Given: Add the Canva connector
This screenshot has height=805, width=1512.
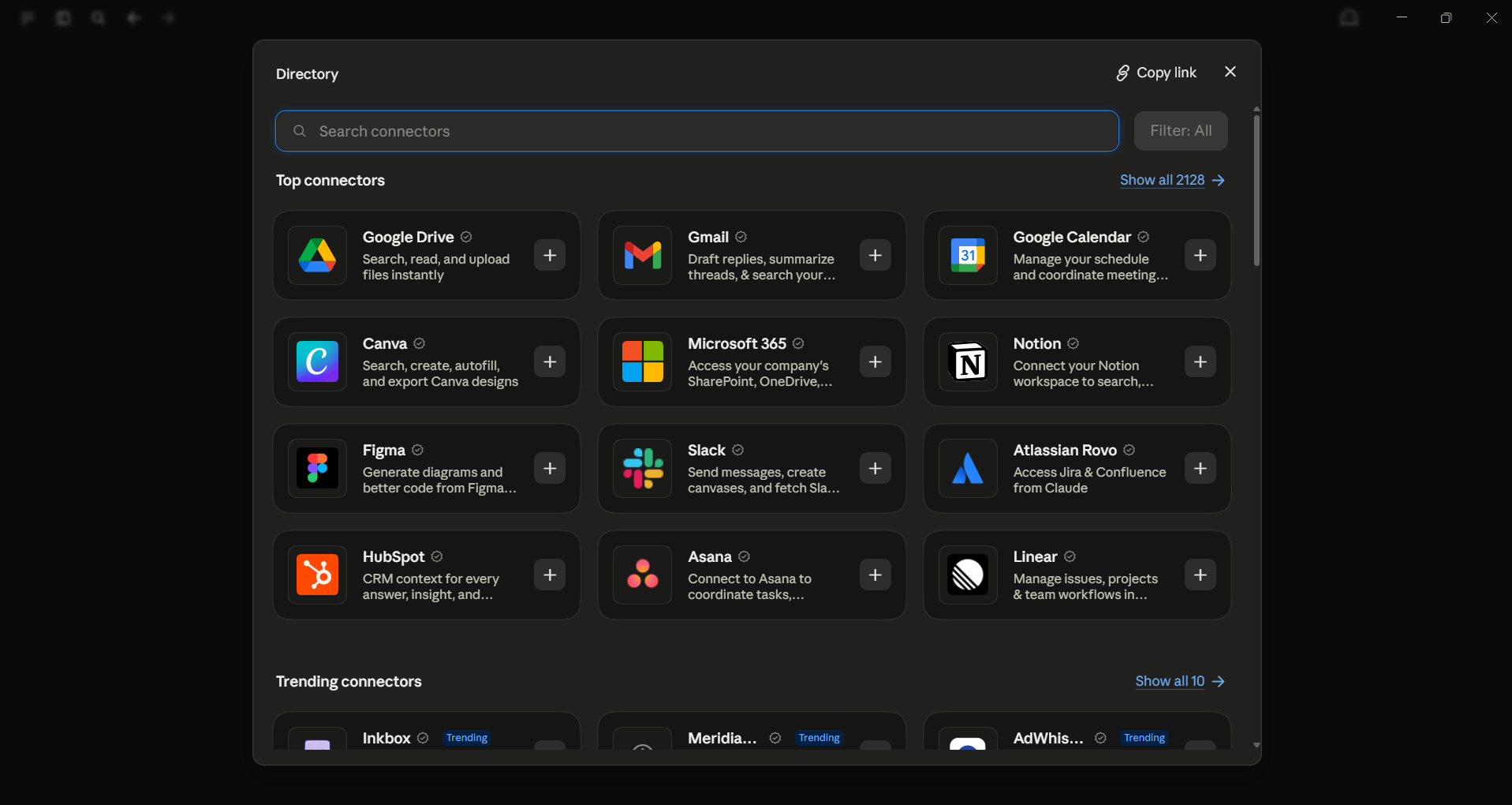Looking at the screenshot, I should point(550,361).
